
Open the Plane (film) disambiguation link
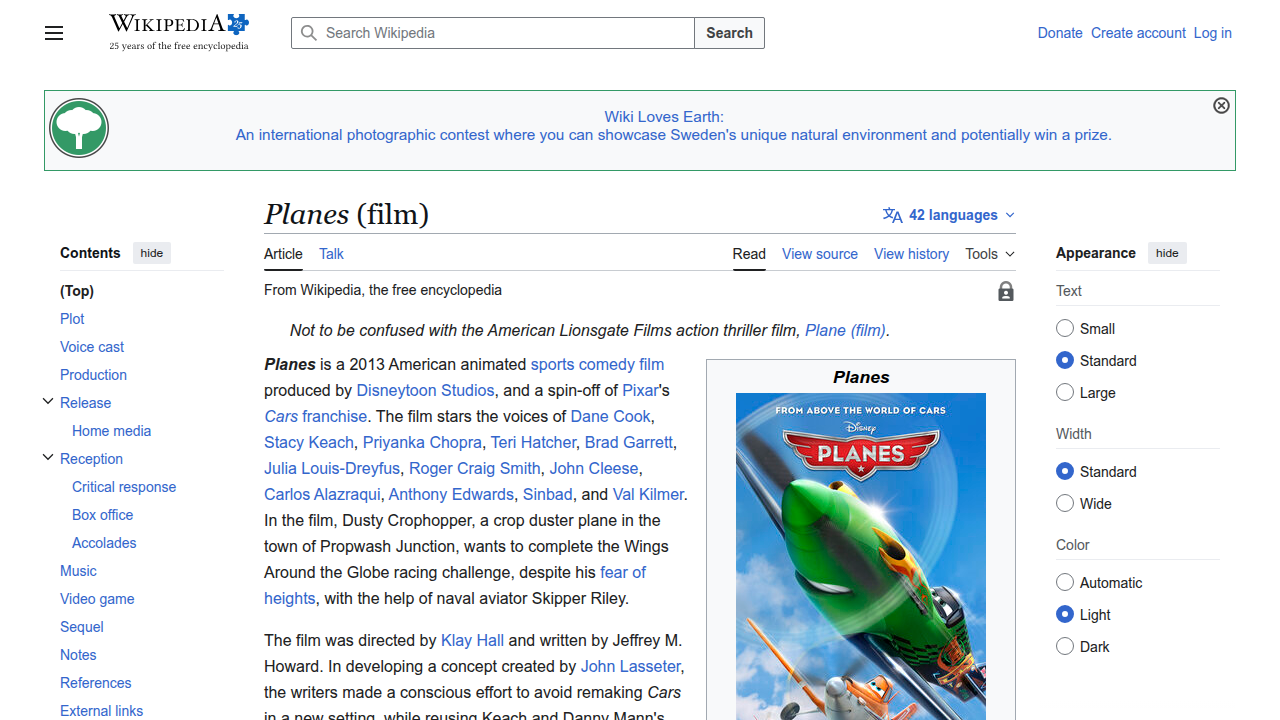tap(845, 330)
